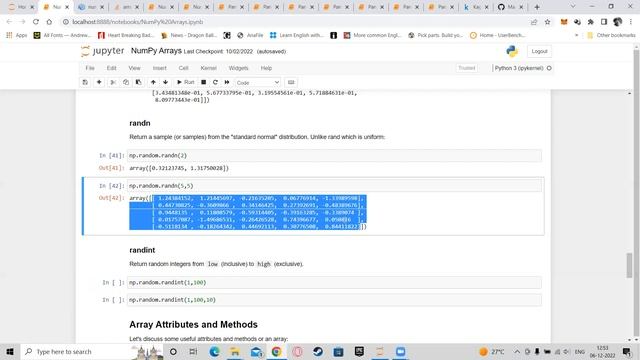The width and height of the screenshot is (640, 360).
Task: Open Learn English with bookmark
Action: pos(297,36)
